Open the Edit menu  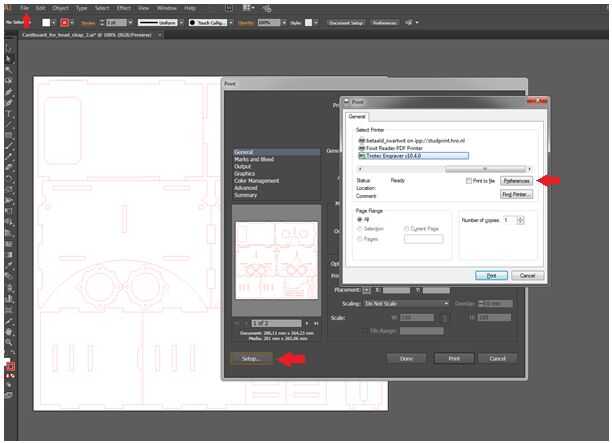point(40,8)
